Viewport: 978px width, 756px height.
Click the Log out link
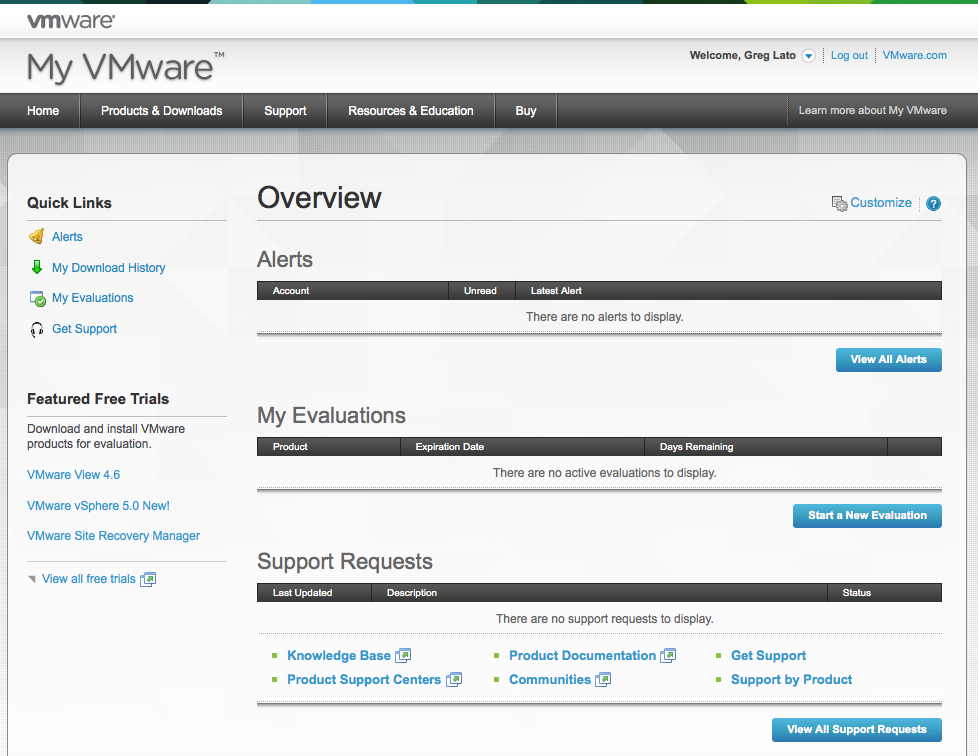pyautogui.click(x=849, y=56)
